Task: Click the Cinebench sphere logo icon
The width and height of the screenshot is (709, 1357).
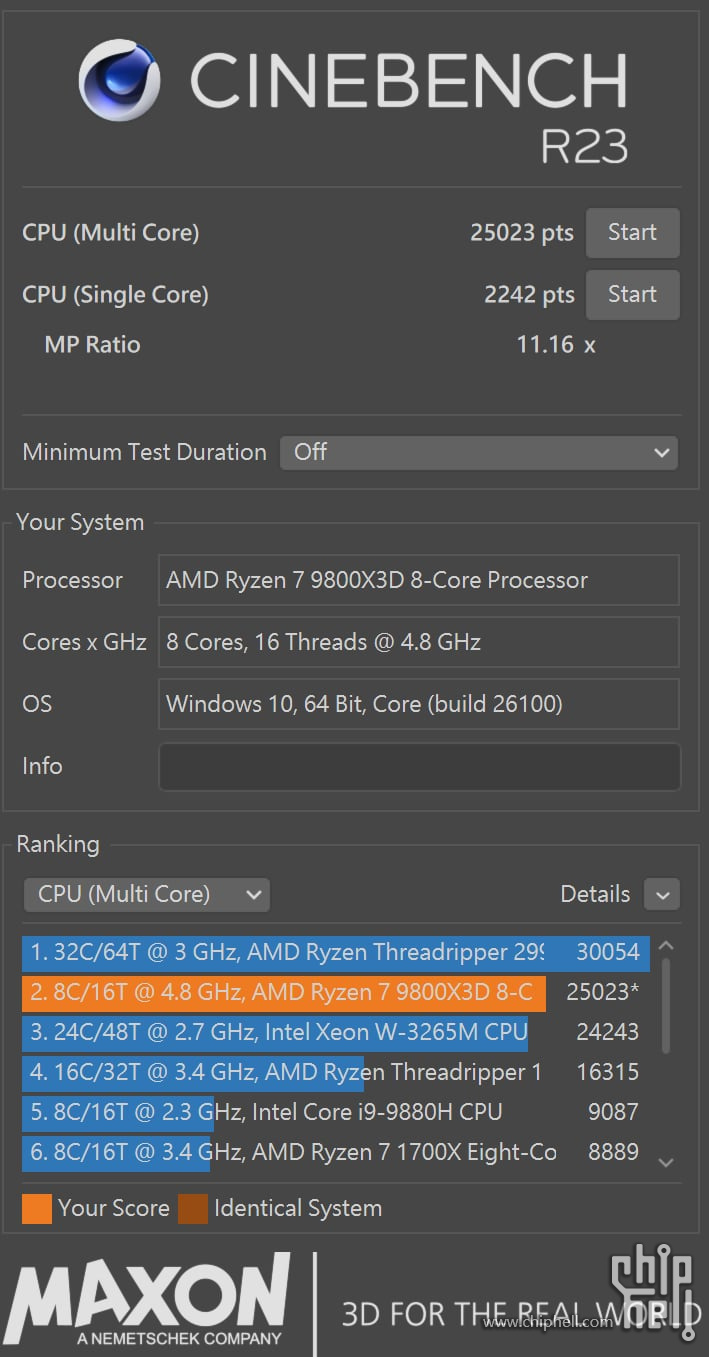Action: click(121, 82)
